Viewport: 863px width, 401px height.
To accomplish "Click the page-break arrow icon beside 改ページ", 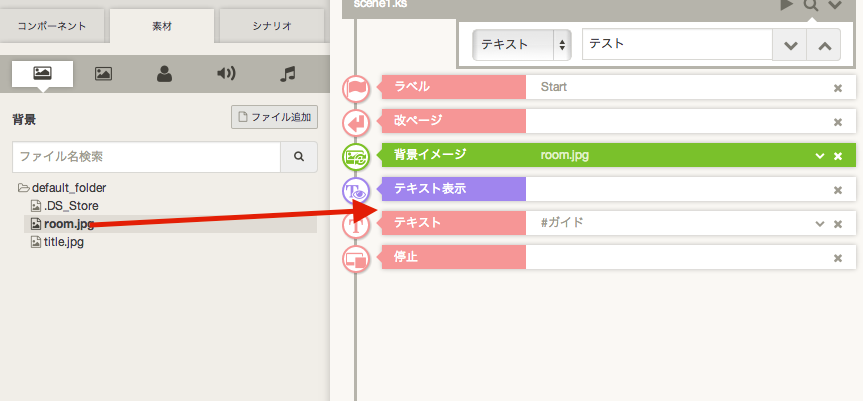I will coord(356,122).
